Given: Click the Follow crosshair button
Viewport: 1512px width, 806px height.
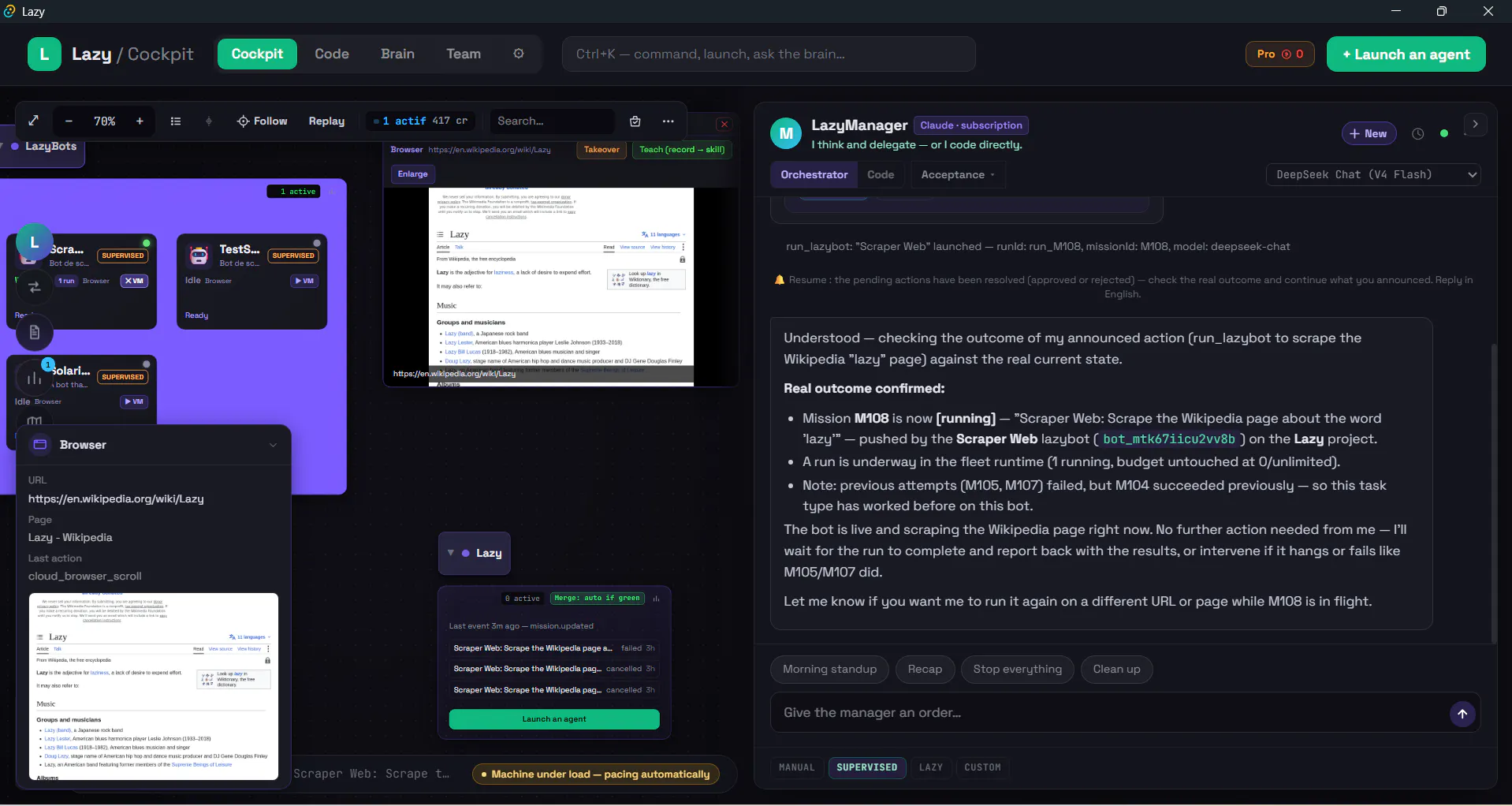Looking at the screenshot, I should tap(263, 121).
